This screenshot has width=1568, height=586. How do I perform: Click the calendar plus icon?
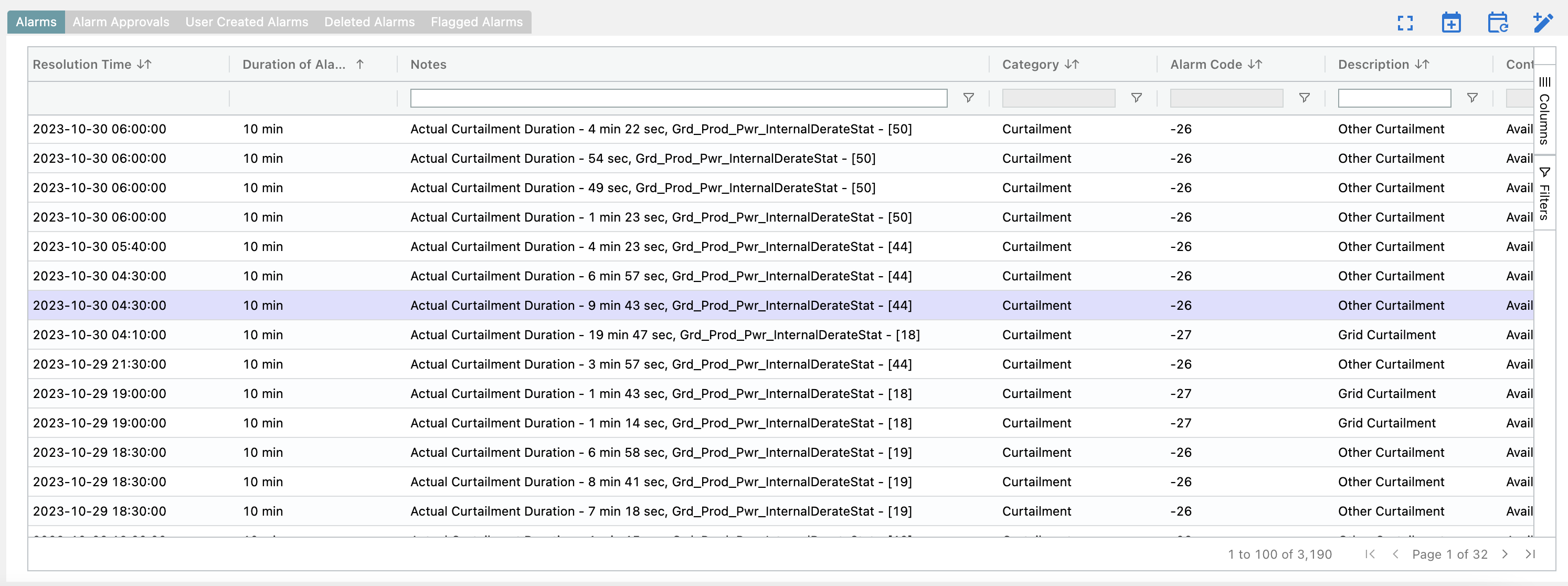tap(1451, 23)
